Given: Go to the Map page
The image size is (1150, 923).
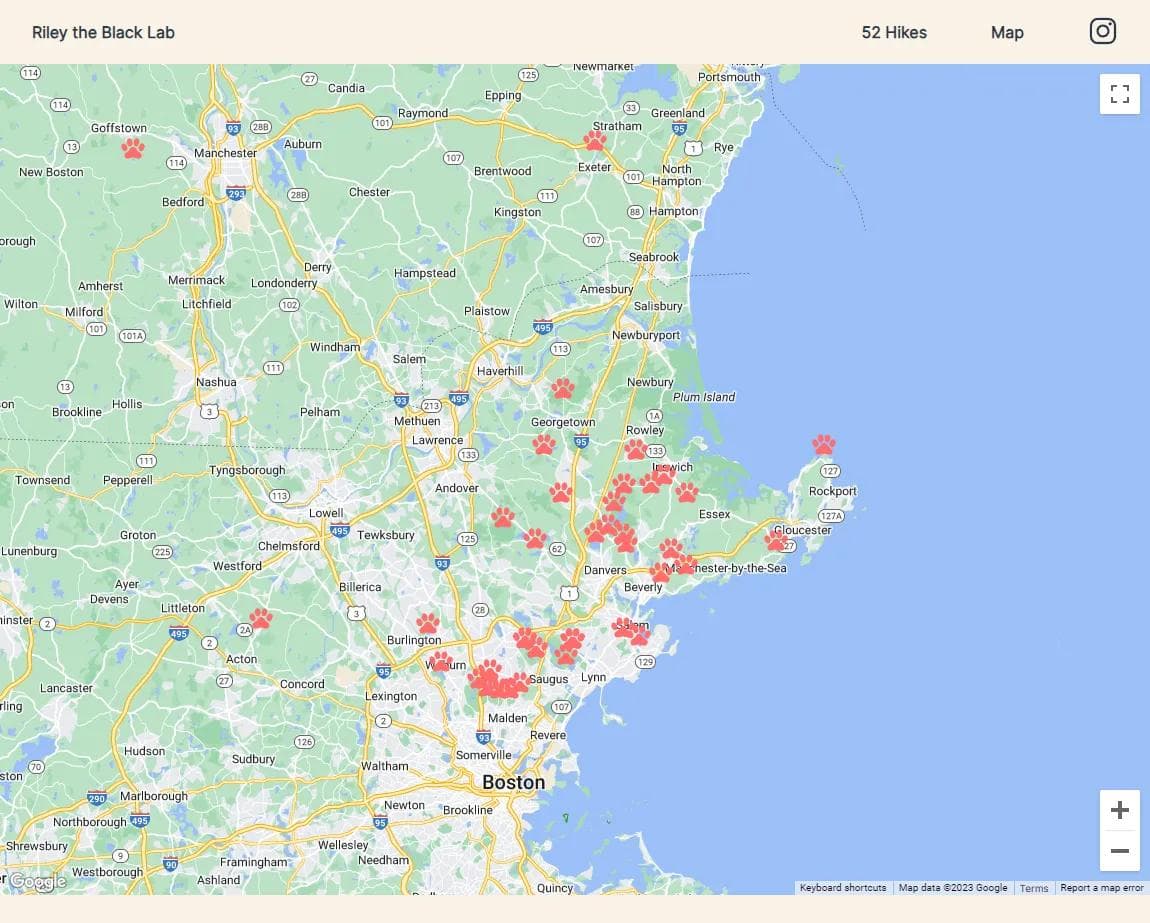Looking at the screenshot, I should (x=1007, y=32).
